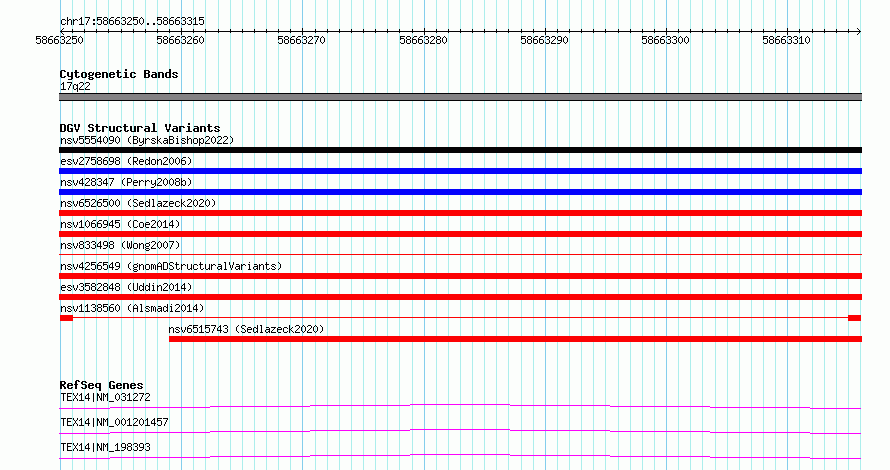
Task: Click TEX14|NM_198393 transcript label
Action: click(105, 447)
